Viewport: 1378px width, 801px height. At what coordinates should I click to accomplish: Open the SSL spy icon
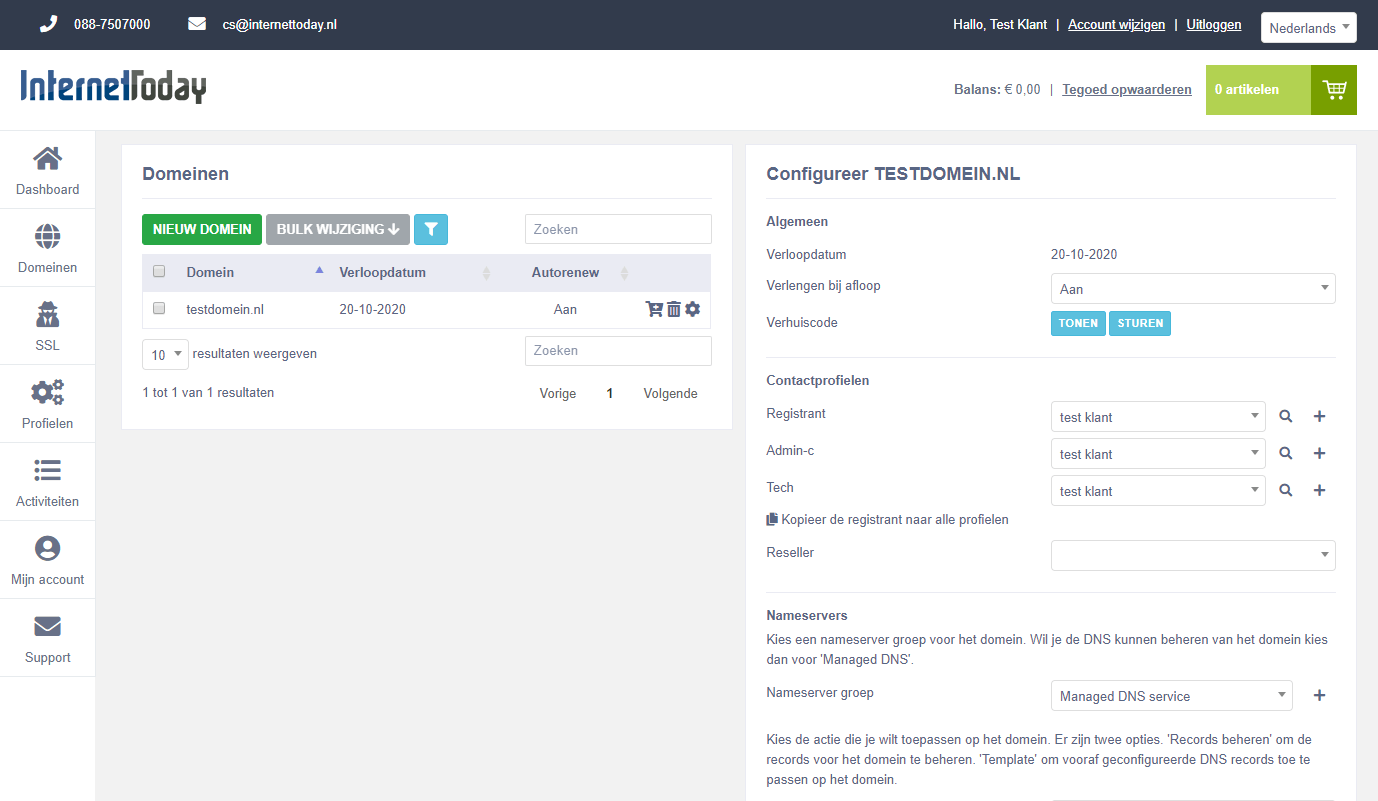(x=47, y=314)
